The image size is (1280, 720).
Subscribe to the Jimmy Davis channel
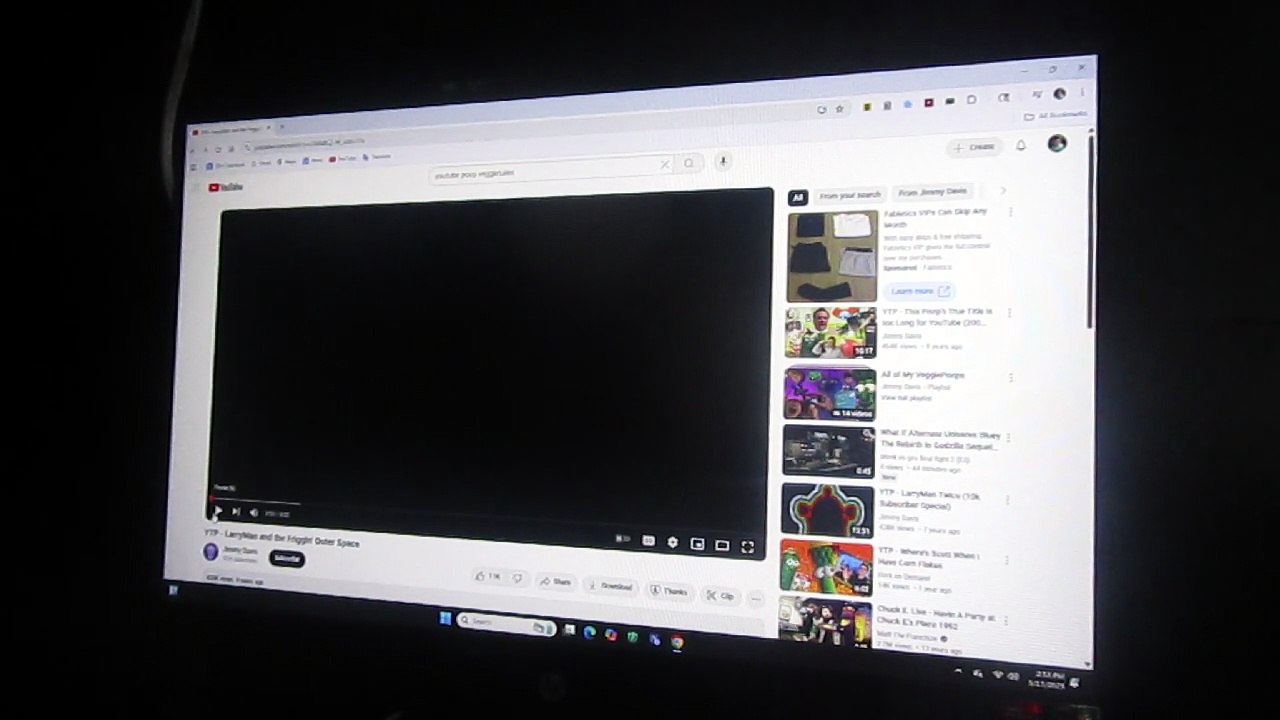287,557
